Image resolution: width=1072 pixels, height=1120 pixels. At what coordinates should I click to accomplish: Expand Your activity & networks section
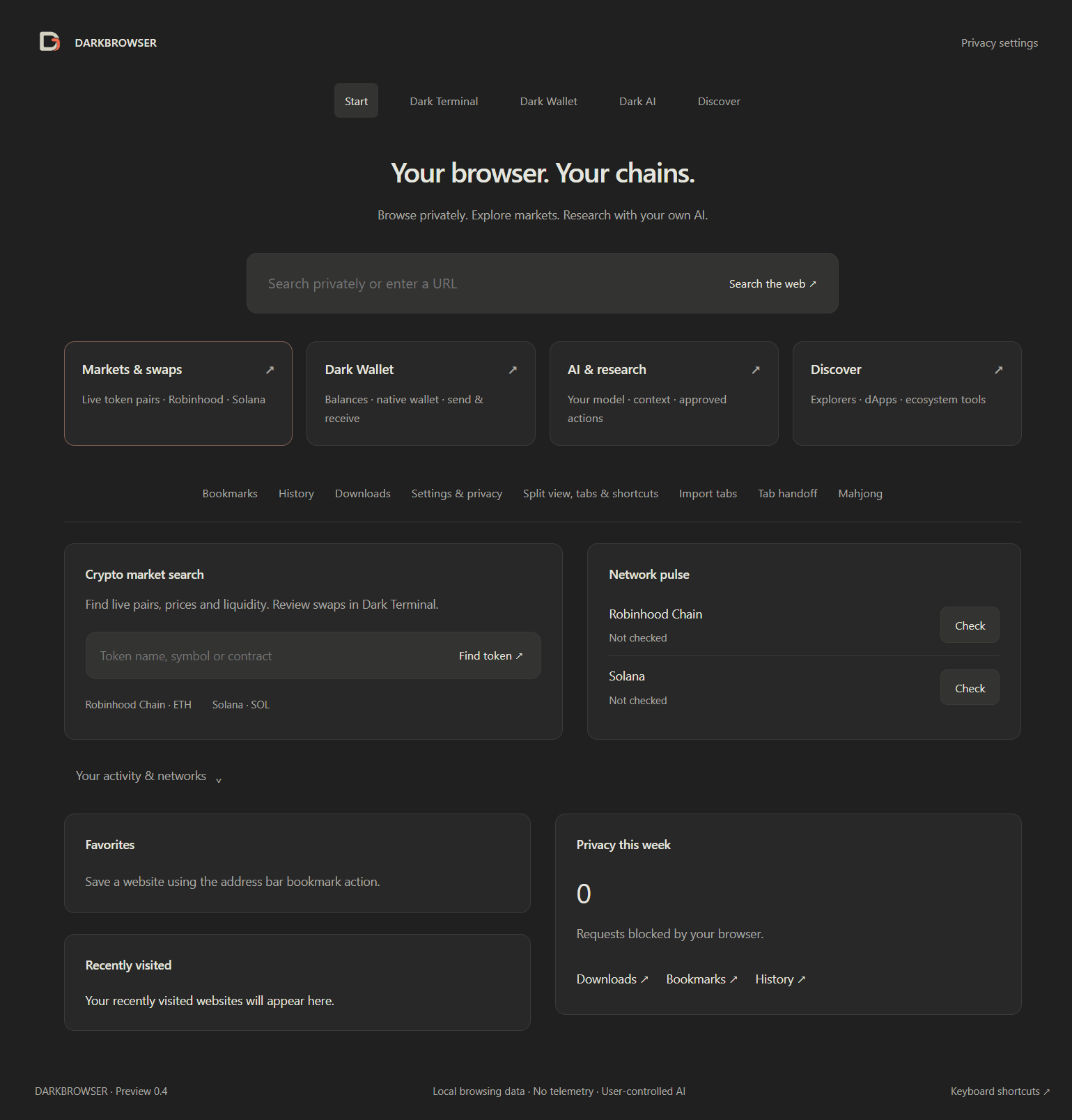click(x=148, y=776)
